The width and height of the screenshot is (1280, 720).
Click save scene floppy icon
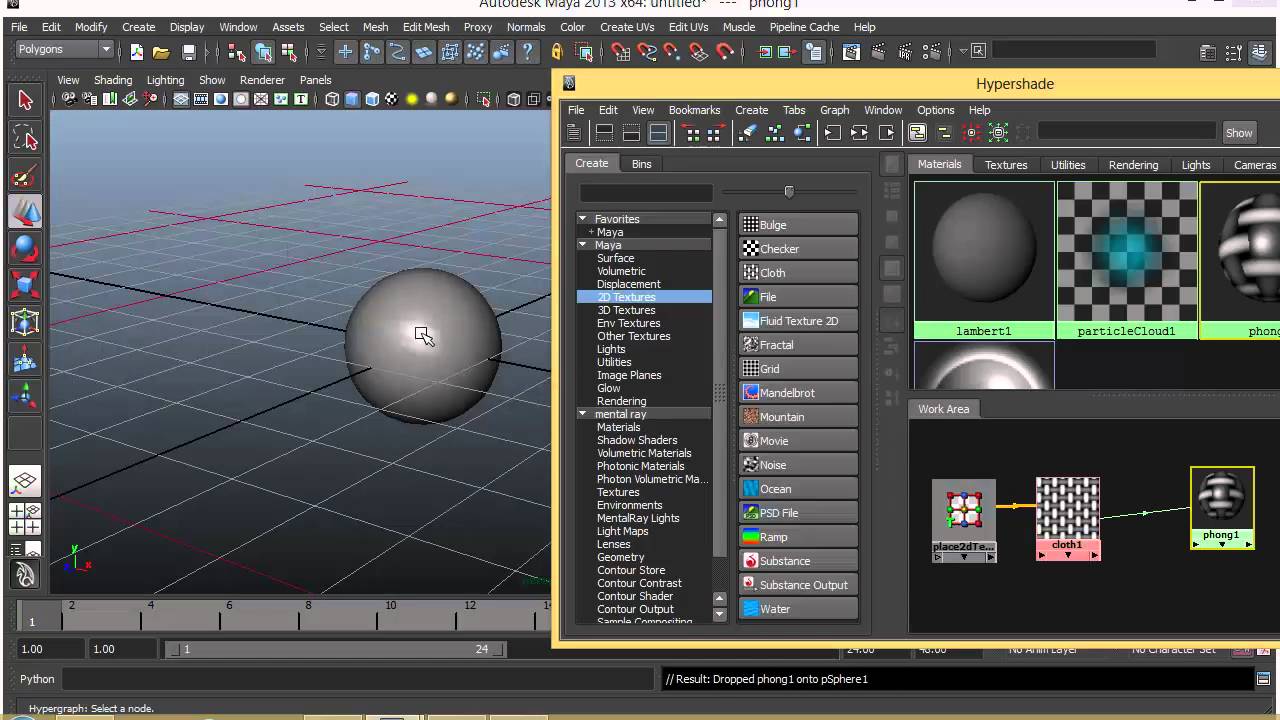188,52
